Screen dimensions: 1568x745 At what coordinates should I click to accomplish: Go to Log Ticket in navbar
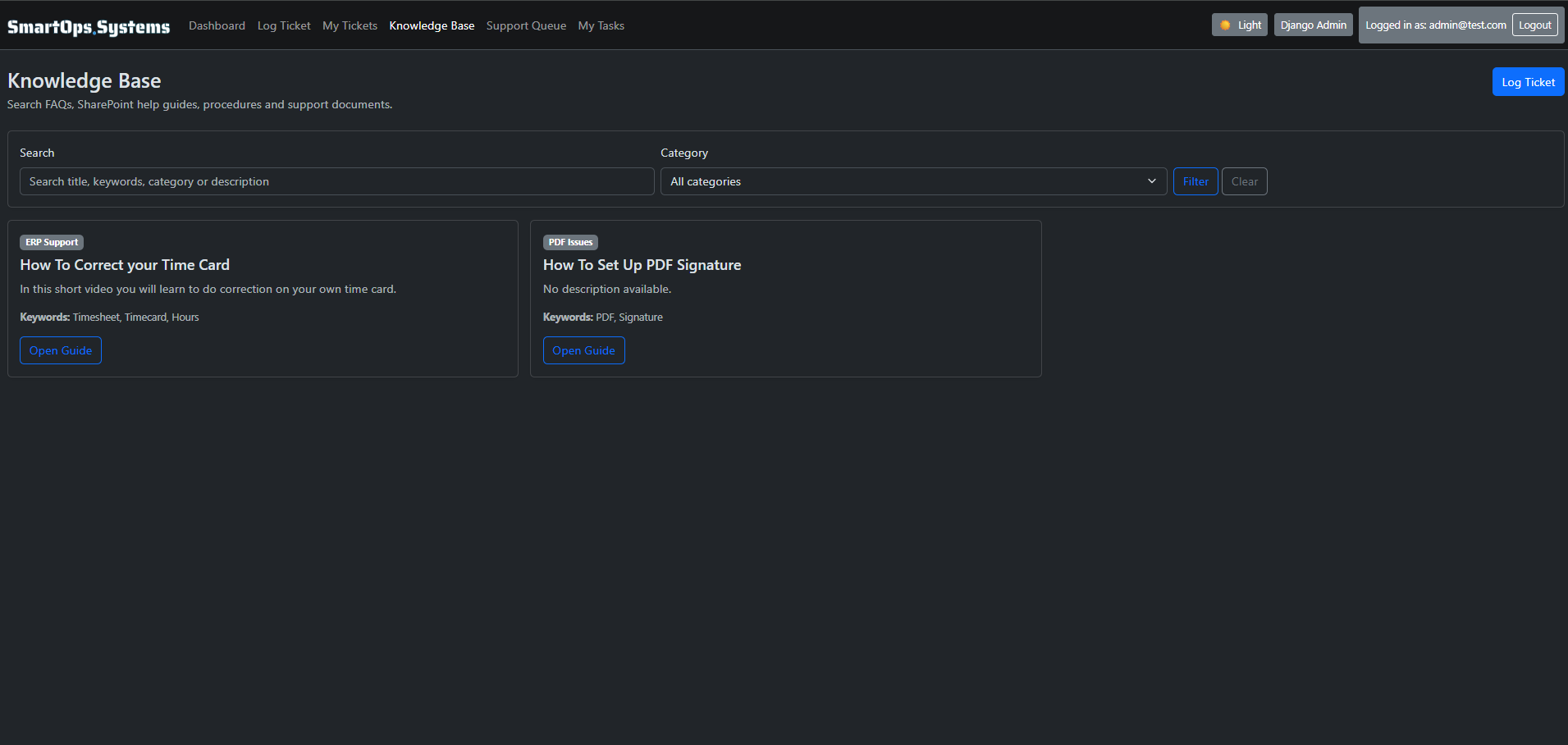coord(284,25)
